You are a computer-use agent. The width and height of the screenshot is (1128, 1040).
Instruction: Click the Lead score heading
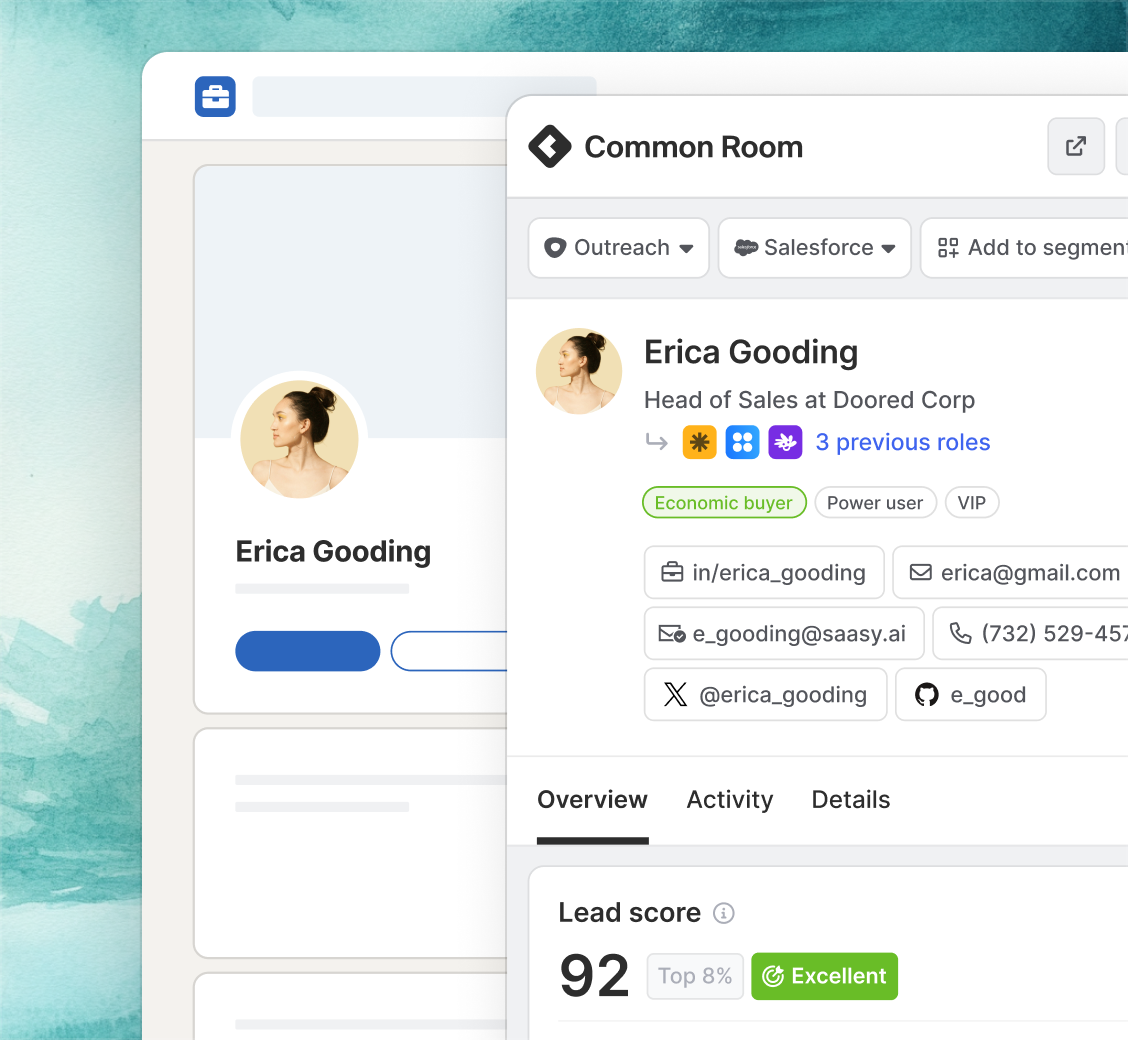coord(629,913)
